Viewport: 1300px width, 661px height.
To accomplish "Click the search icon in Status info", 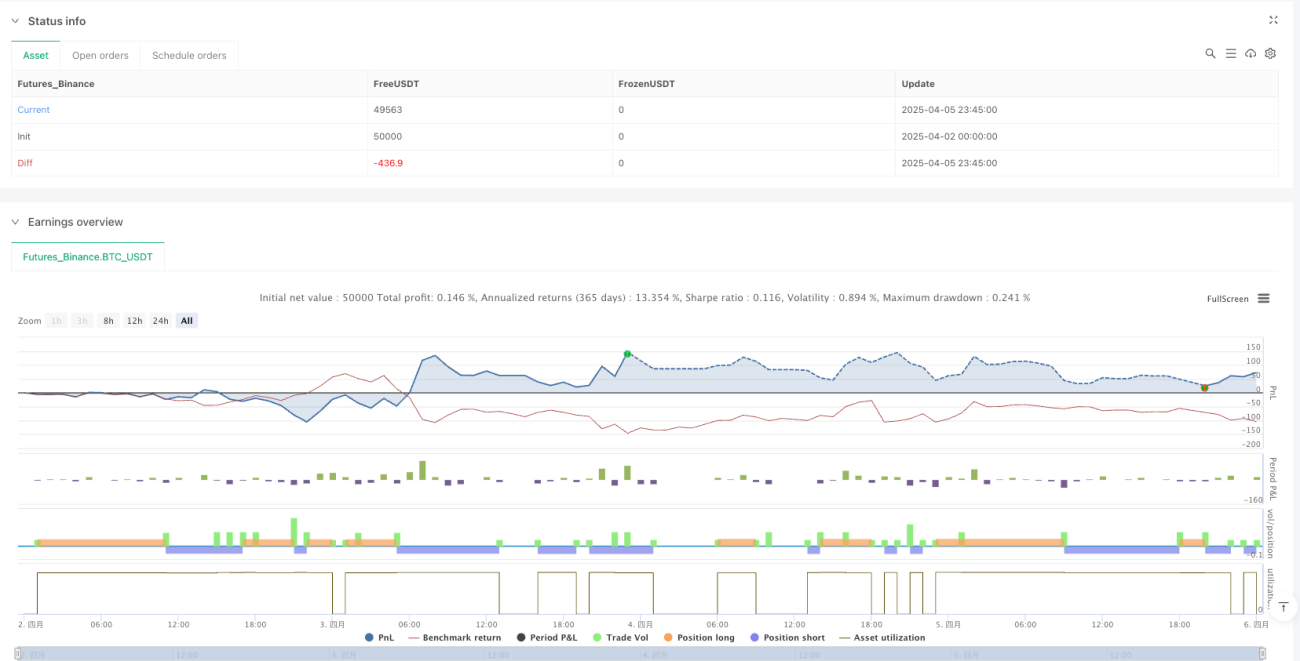I will [x=1210, y=53].
